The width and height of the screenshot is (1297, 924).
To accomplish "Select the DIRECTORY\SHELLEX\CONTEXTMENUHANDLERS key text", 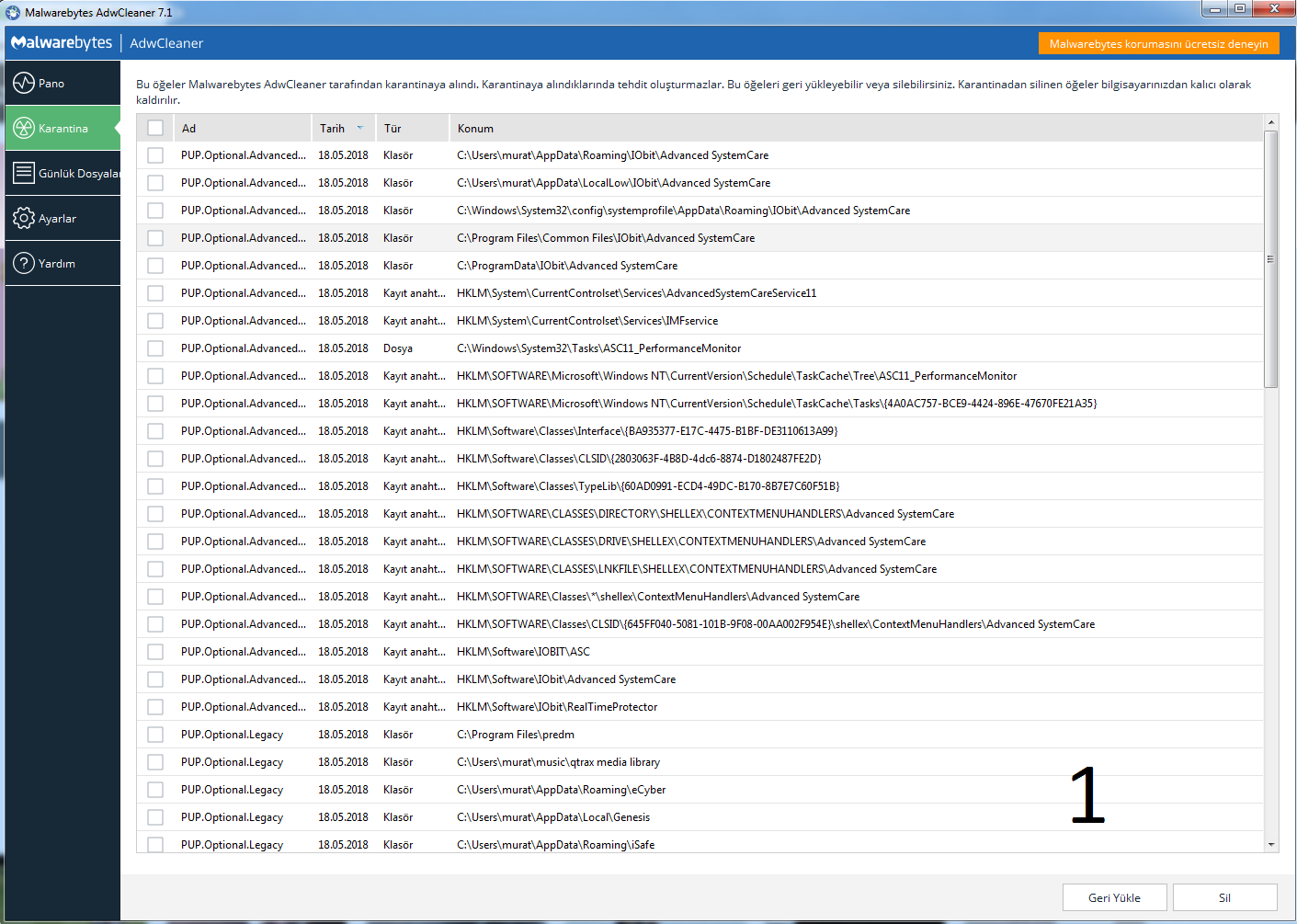I will (705, 514).
